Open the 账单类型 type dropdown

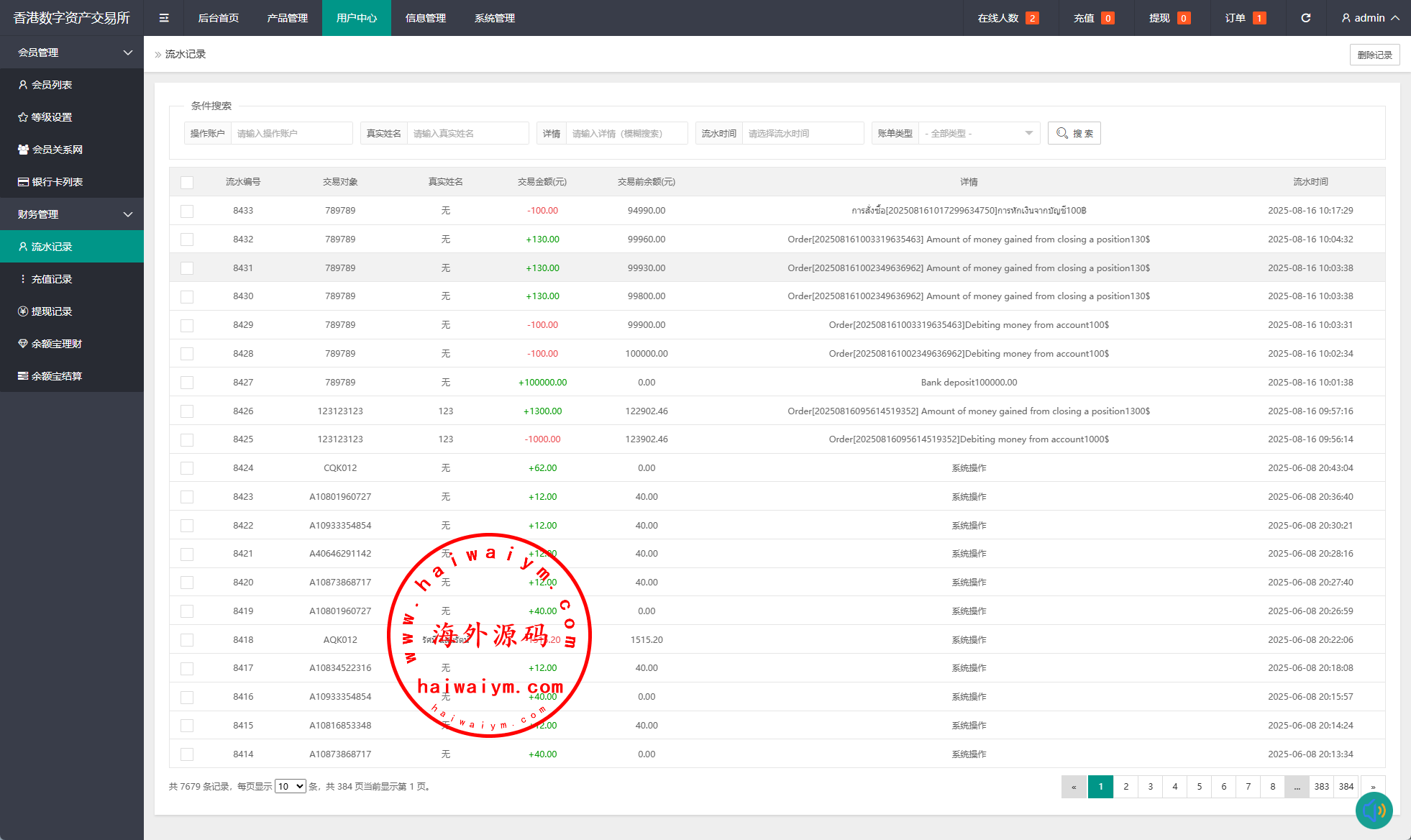click(x=979, y=133)
